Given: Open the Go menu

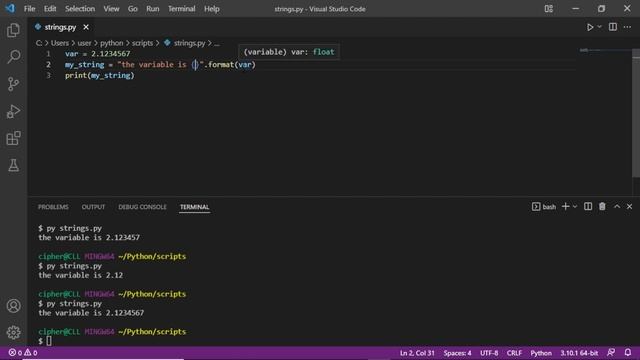Looking at the screenshot, I should pos(133,9).
